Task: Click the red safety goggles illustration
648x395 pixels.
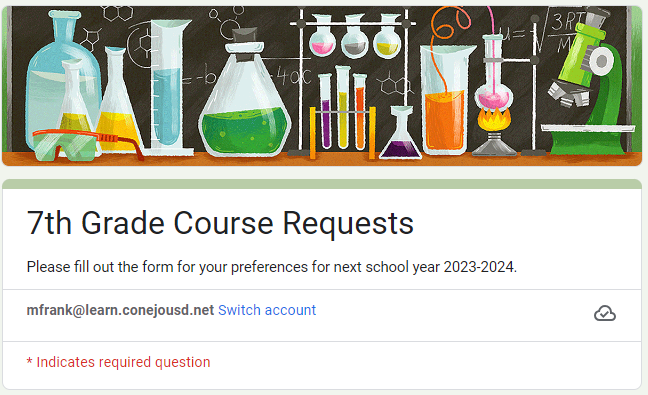Action: click(87, 145)
